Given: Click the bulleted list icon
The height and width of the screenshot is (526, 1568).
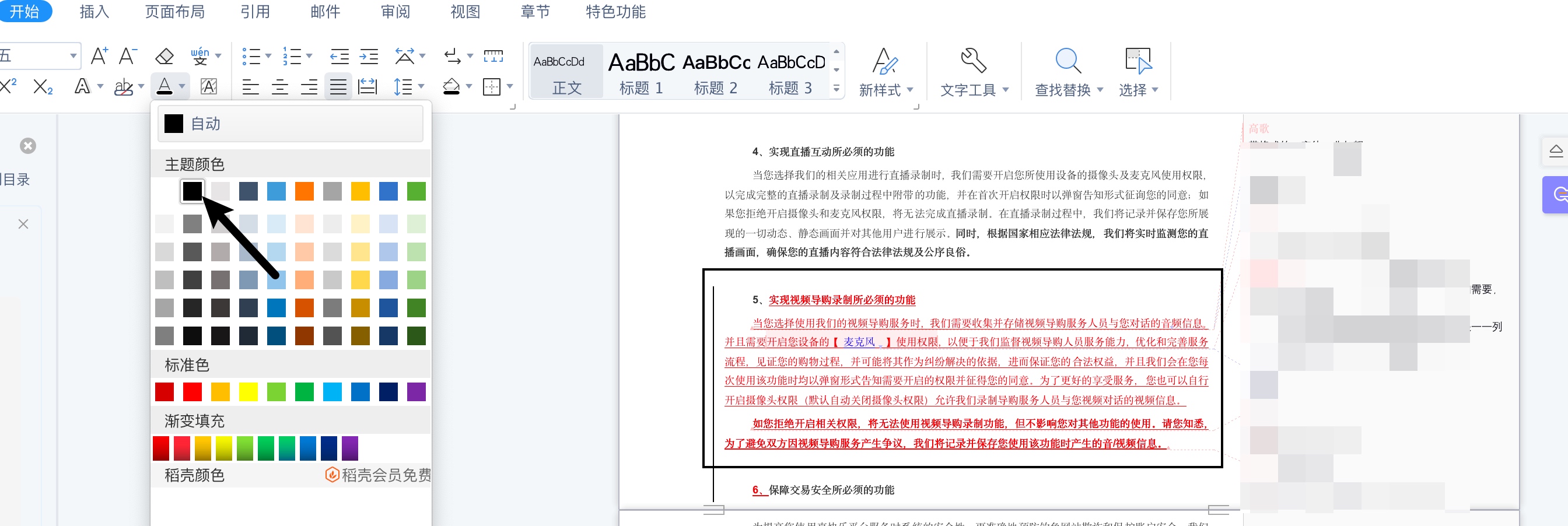Looking at the screenshot, I should [251, 57].
